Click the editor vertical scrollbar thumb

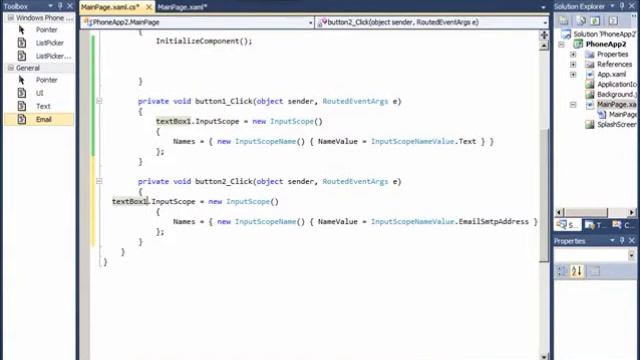point(544,195)
